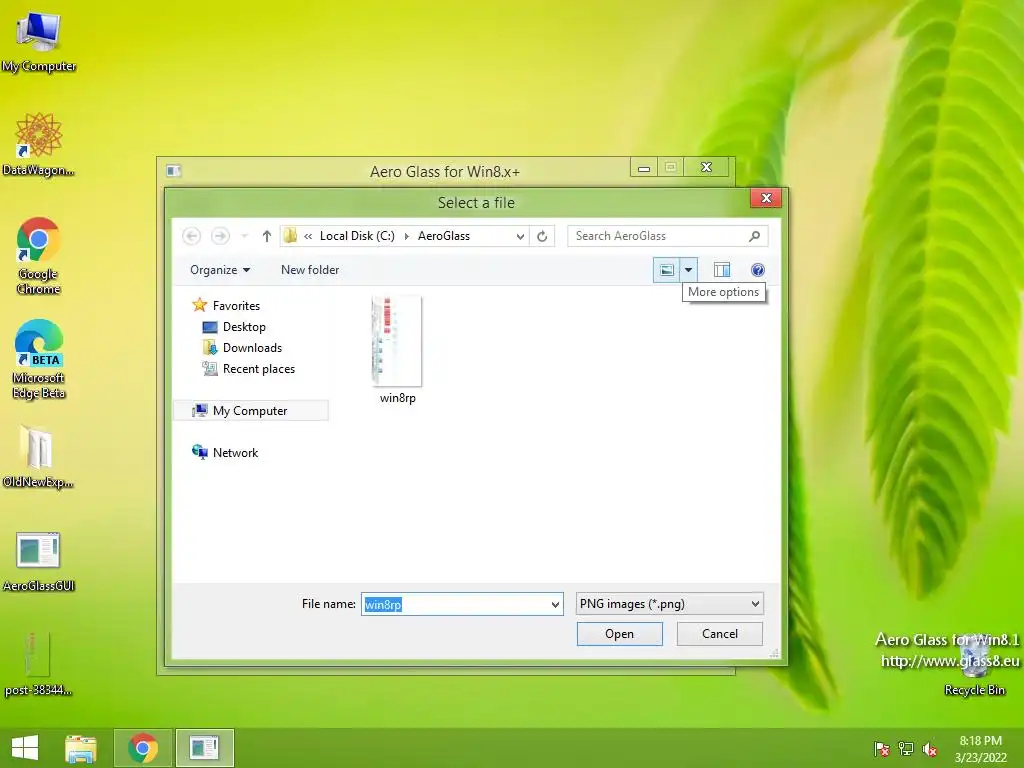Go forward with the Forward arrow
Viewport: 1024px width, 768px height.
click(x=220, y=236)
